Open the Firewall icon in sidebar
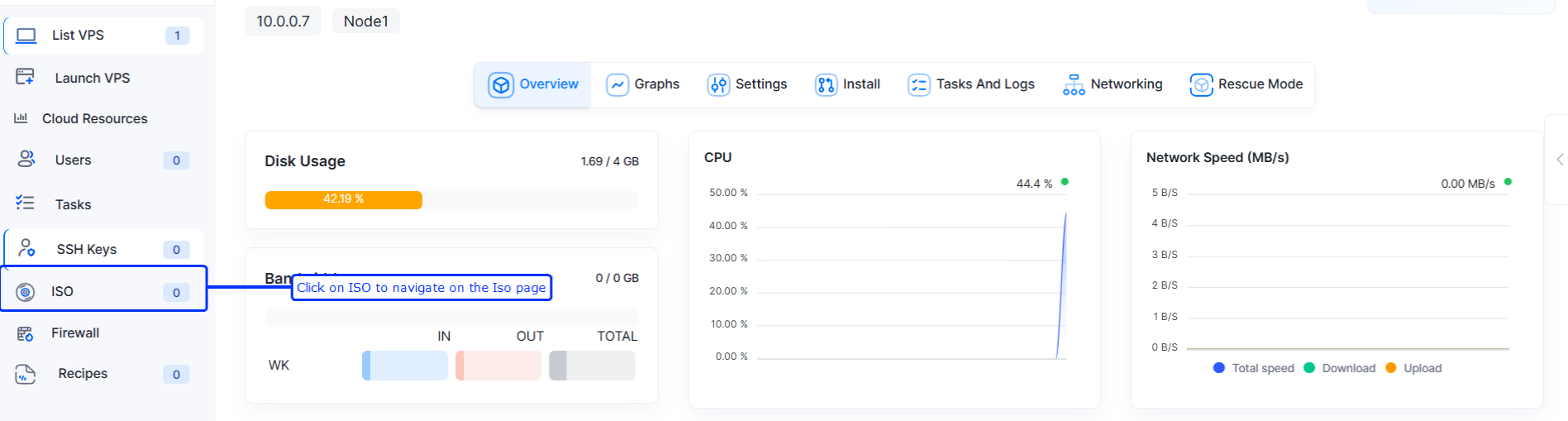Screen dimensions: 1568x421 (x=25, y=333)
